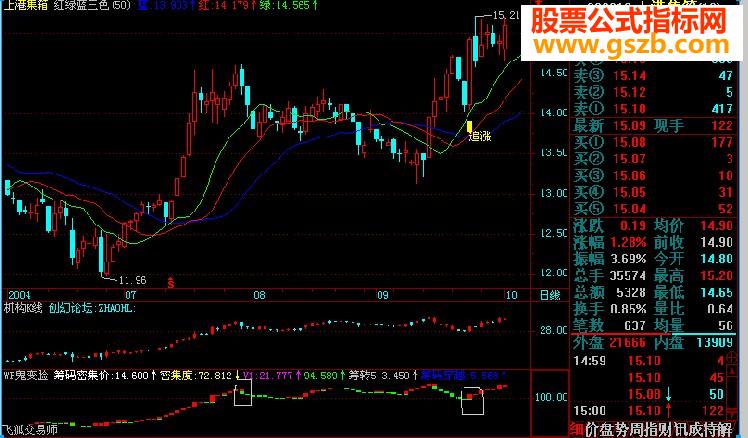Open the 细 detail tab
Screen dimensions: 748x438
coord(577,429)
